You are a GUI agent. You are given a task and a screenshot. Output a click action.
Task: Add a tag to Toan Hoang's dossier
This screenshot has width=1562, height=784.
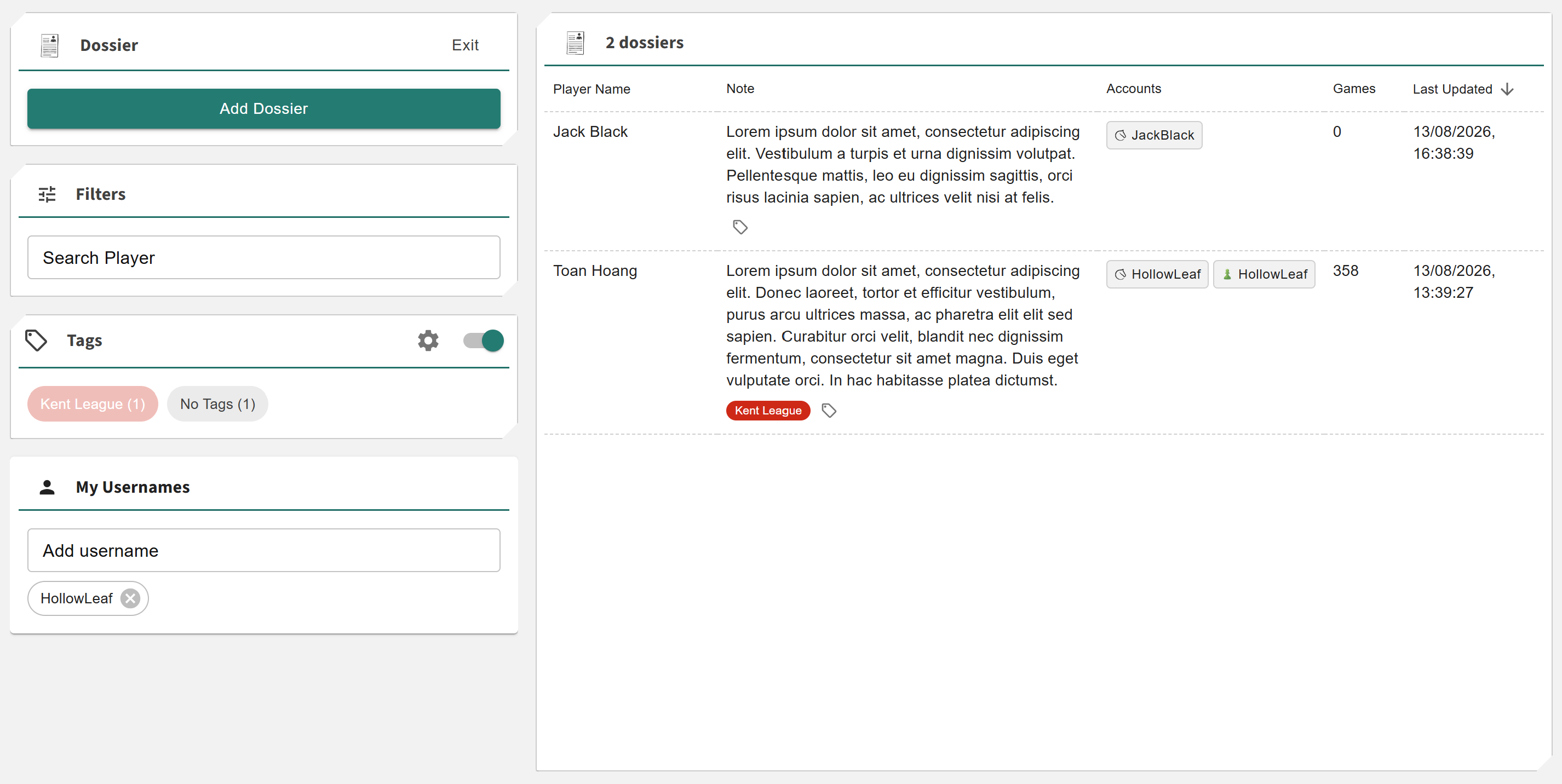click(829, 411)
